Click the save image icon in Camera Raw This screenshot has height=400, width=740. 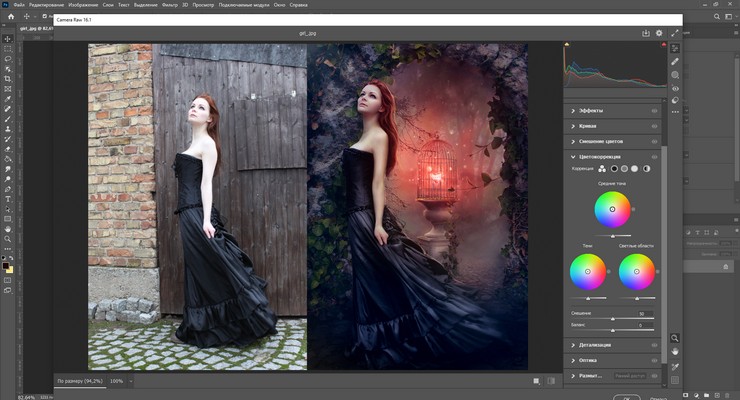coord(646,33)
